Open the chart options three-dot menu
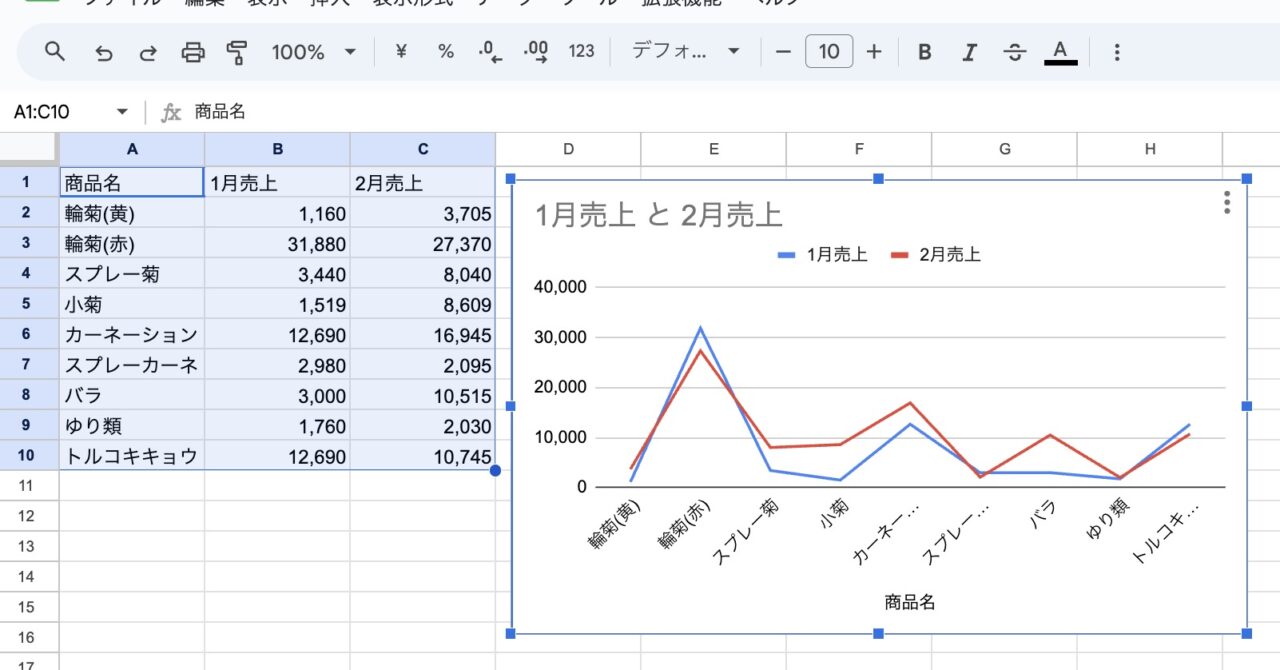Image resolution: width=1280 pixels, height=670 pixels. click(1227, 203)
